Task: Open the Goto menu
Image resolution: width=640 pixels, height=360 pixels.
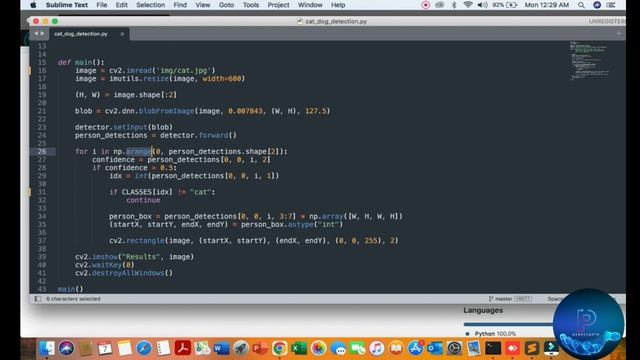Action: (x=226, y=5)
